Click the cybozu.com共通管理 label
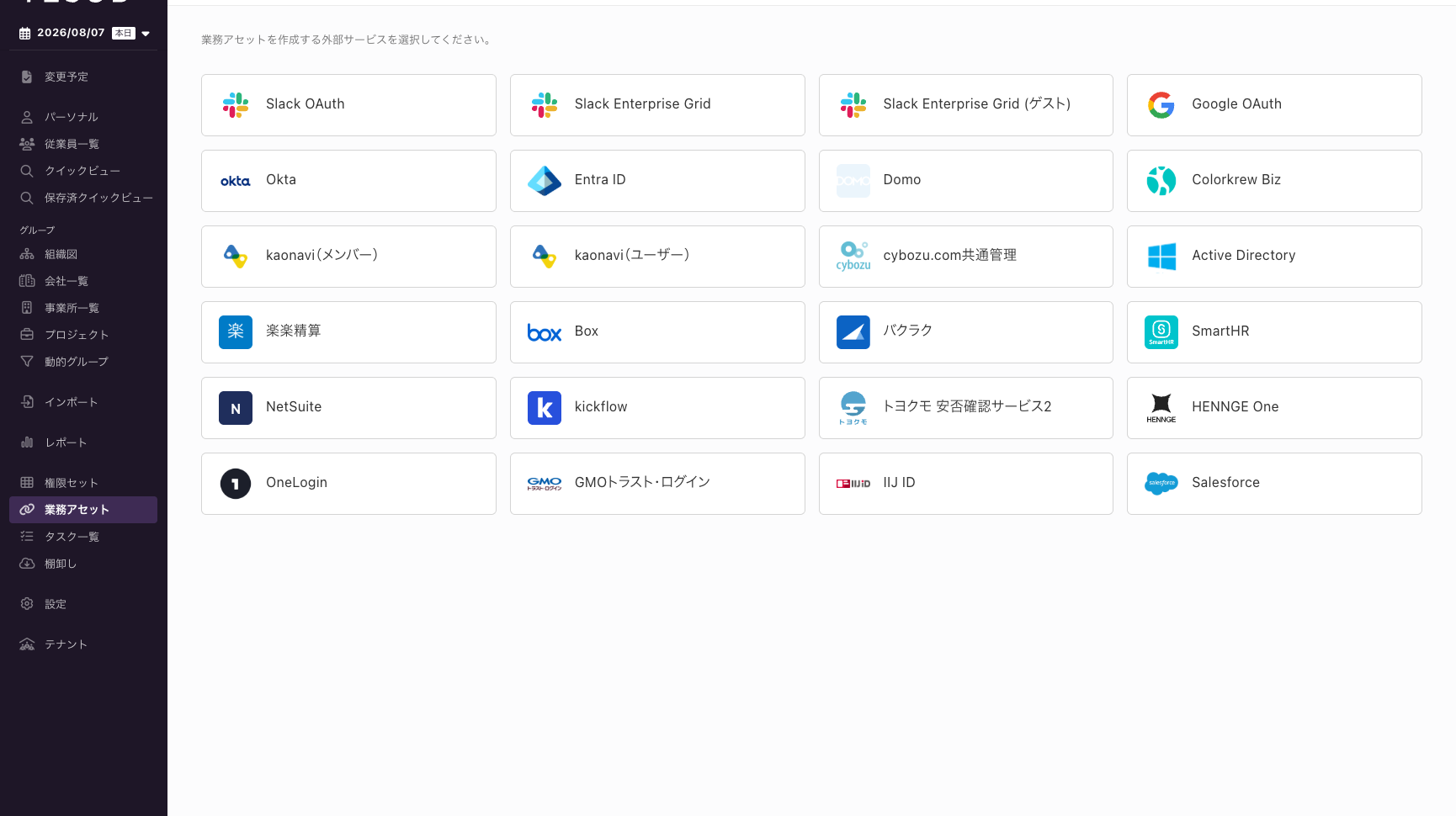 point(950,256)
